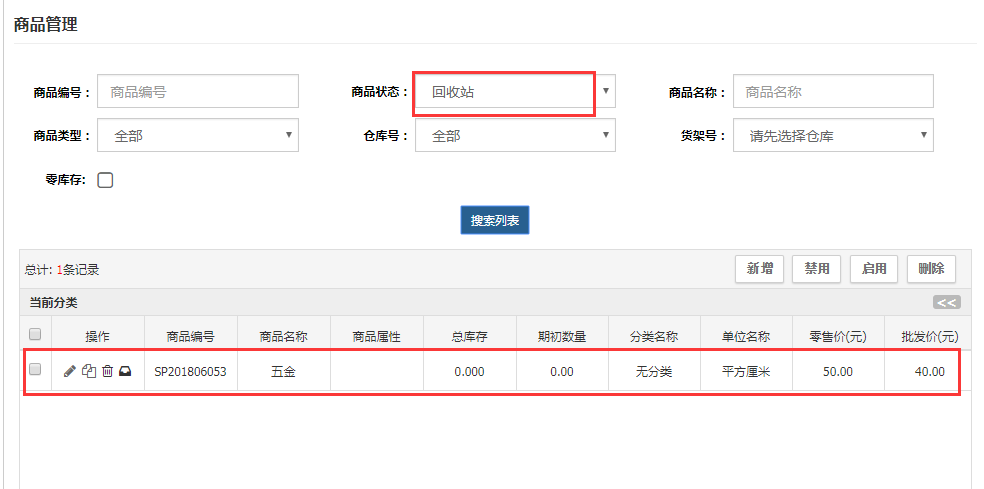This screenshot has height=489, width=984.
Task: Click the 启用 button
Action: pyautogui.click(x=874, y=269)
